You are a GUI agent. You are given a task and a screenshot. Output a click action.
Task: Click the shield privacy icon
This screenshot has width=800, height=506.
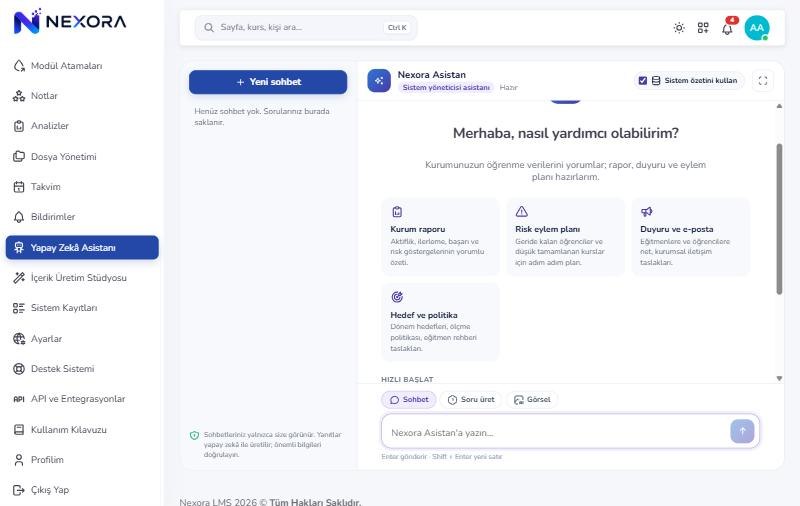pos(194,436)
